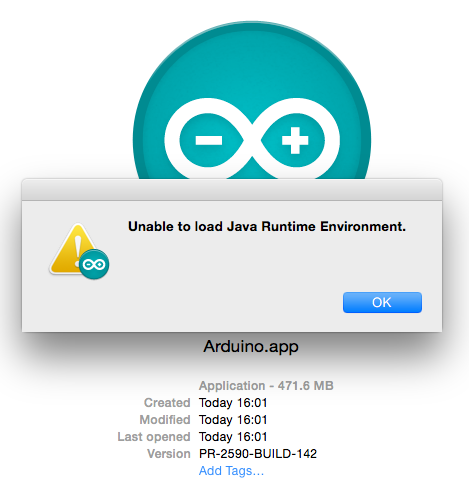Click the 'Unable to load Java Runtime Environment.' message
Screen dimensions: 469x488
point(267,227)
